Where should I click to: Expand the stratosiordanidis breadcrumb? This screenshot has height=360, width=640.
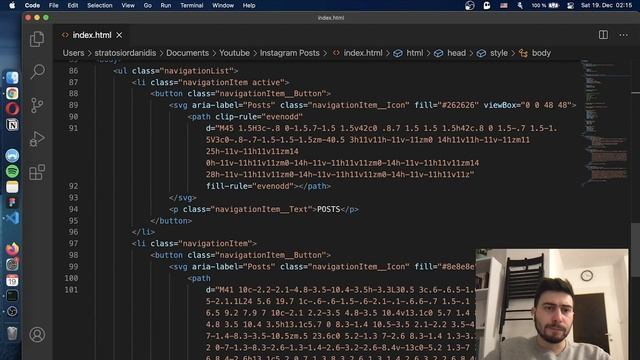pyautogui.click(x=125, y=53)
